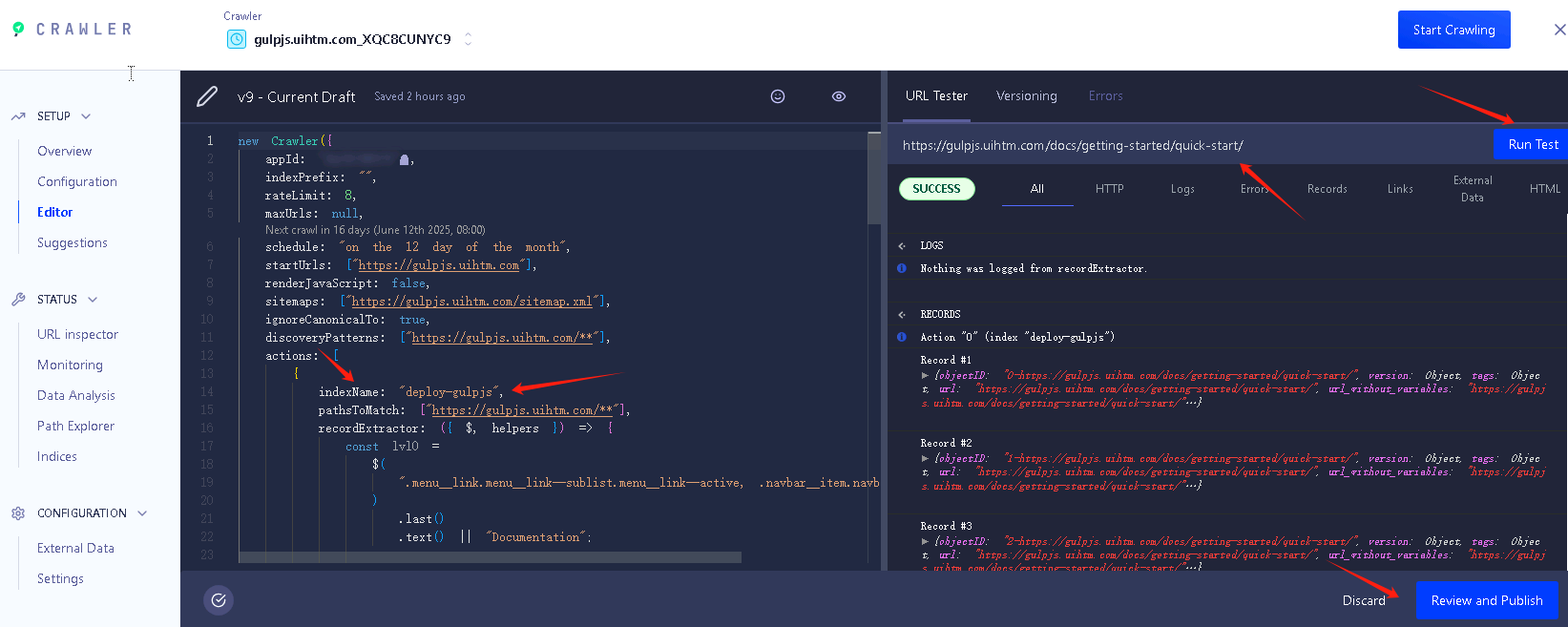Click the Status section wrench icon
This screenshot has height=627, width=1568.
pyautogui.click(x=18, y=300)
